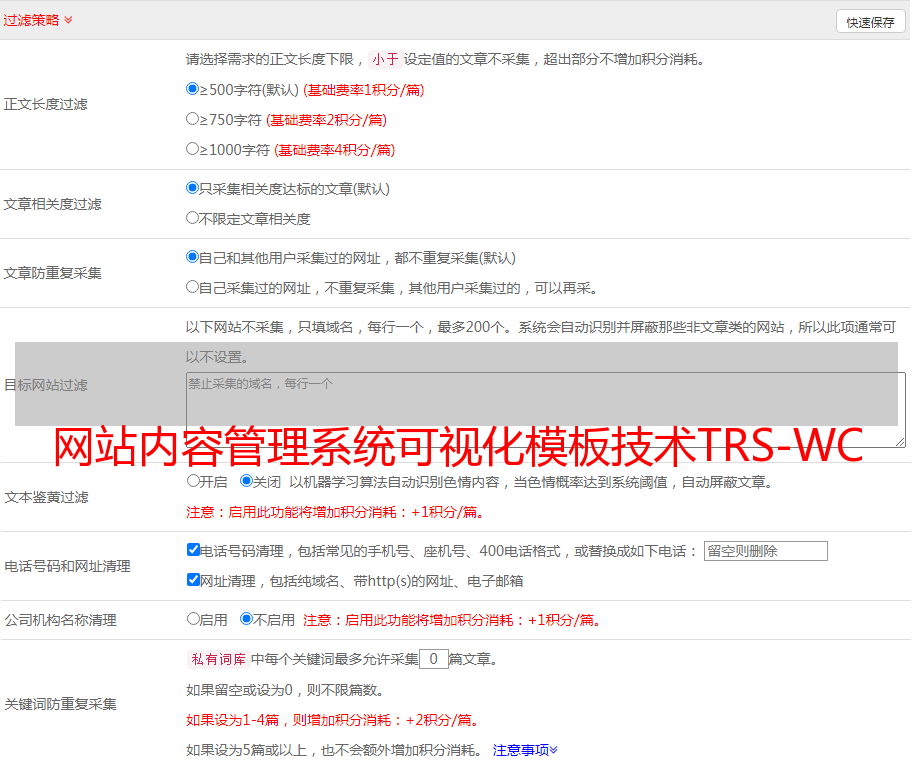Viewport: 912px width, 768px height.
Task: Select 不启用 for 公司机构名称清理
Action: tap(246, 619)
